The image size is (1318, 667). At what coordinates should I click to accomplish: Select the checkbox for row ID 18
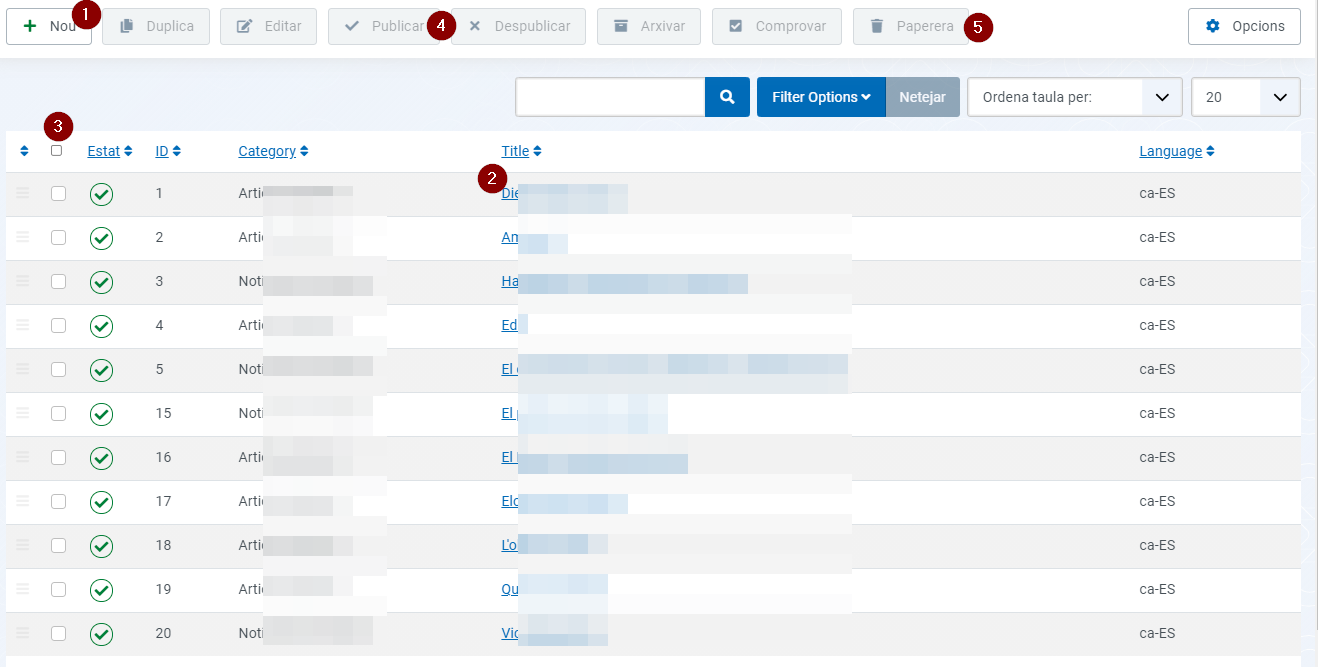(59, 545)
